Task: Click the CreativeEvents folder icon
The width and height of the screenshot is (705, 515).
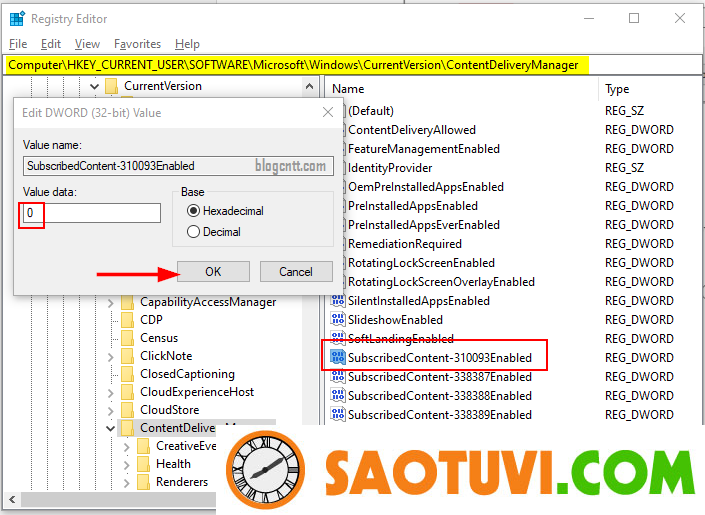Action: 143,446
